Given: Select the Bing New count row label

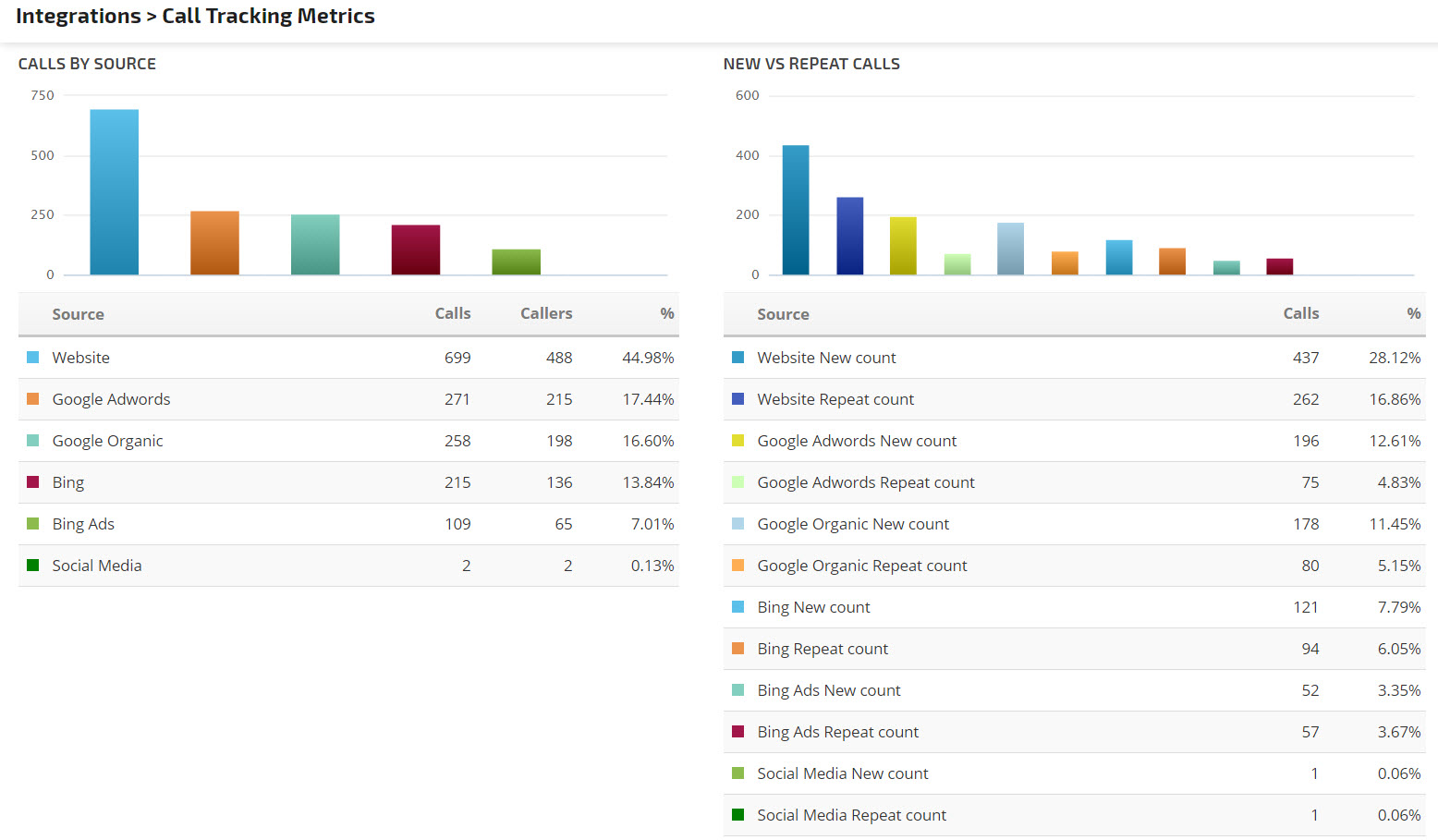Looking at the screenshot, I should pyautogui.click(x=813, y=607).
